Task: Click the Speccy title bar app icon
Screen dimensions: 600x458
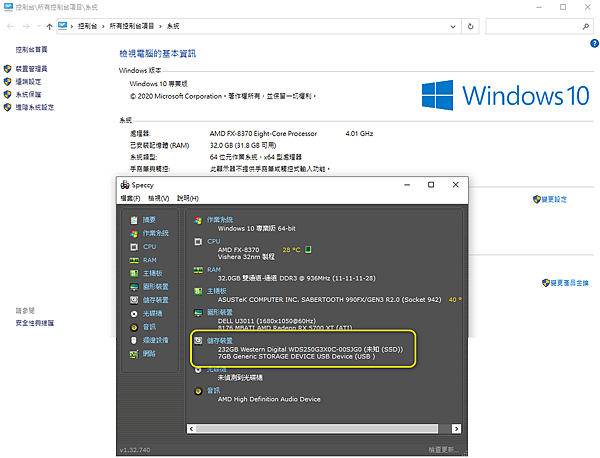Action: click(125, 185)
